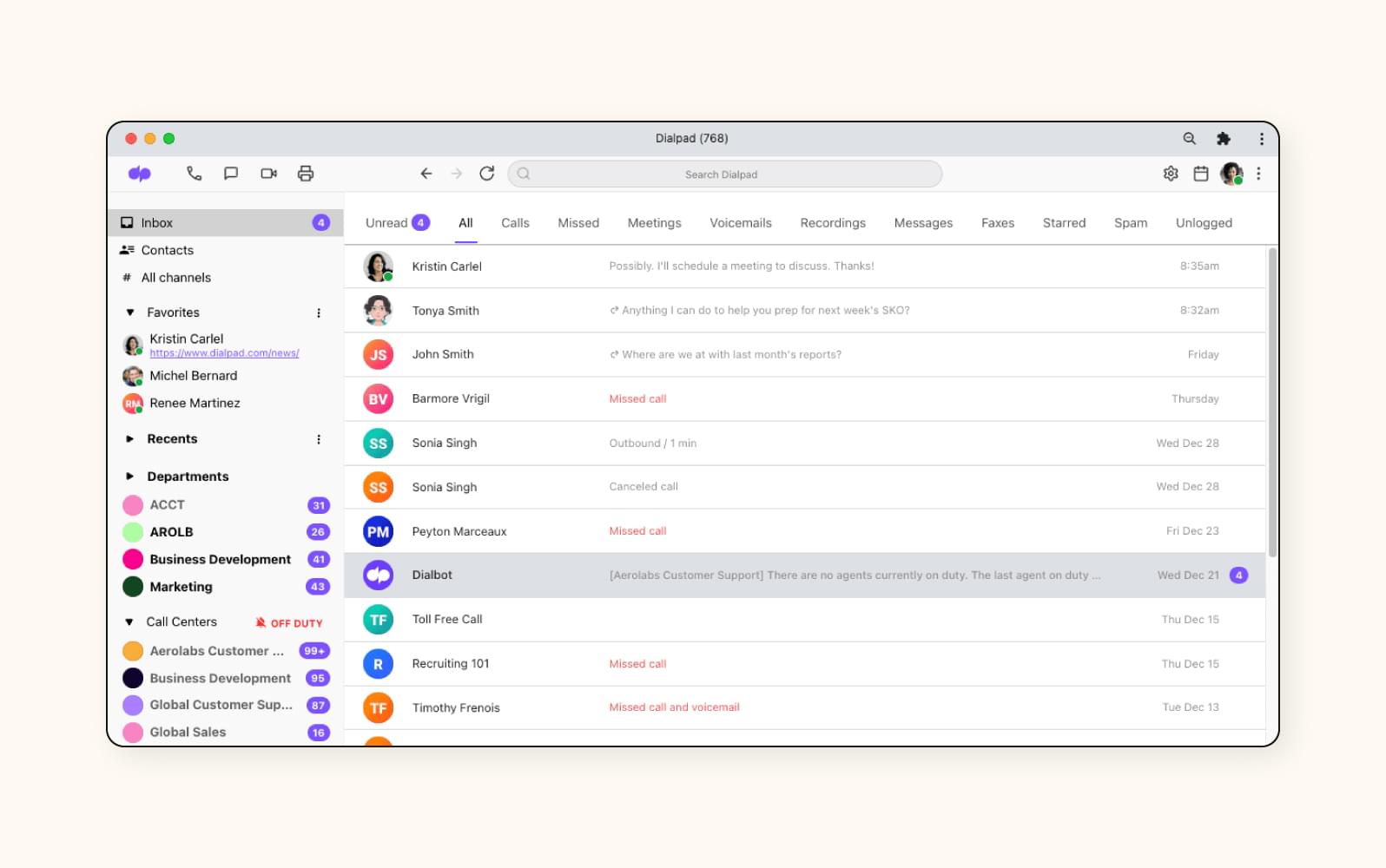This screenshot has height=868, width=1386.
Task: Open the Inbox in sidebar
Action: (226, 223)
